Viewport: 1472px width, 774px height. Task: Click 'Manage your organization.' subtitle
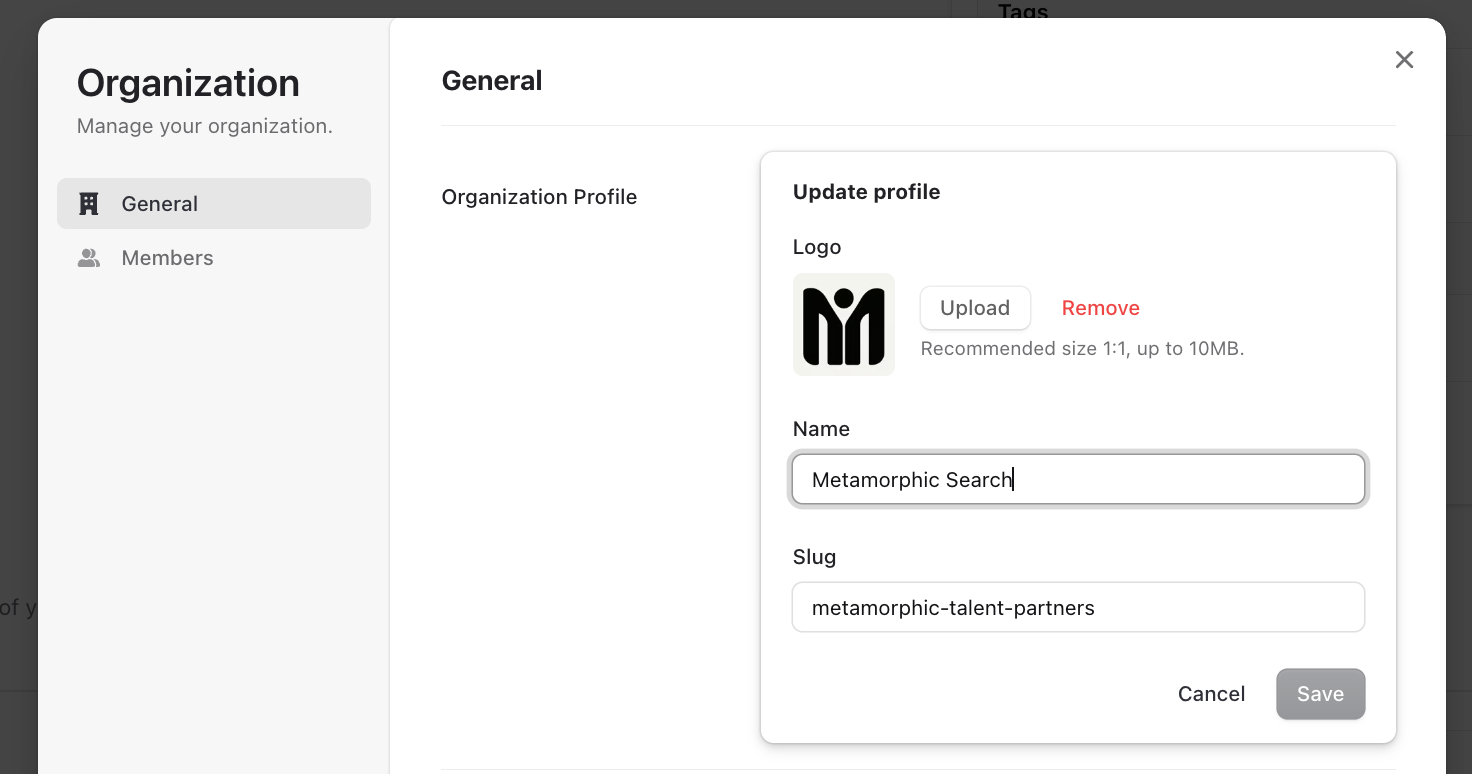[x=205, y=126]
